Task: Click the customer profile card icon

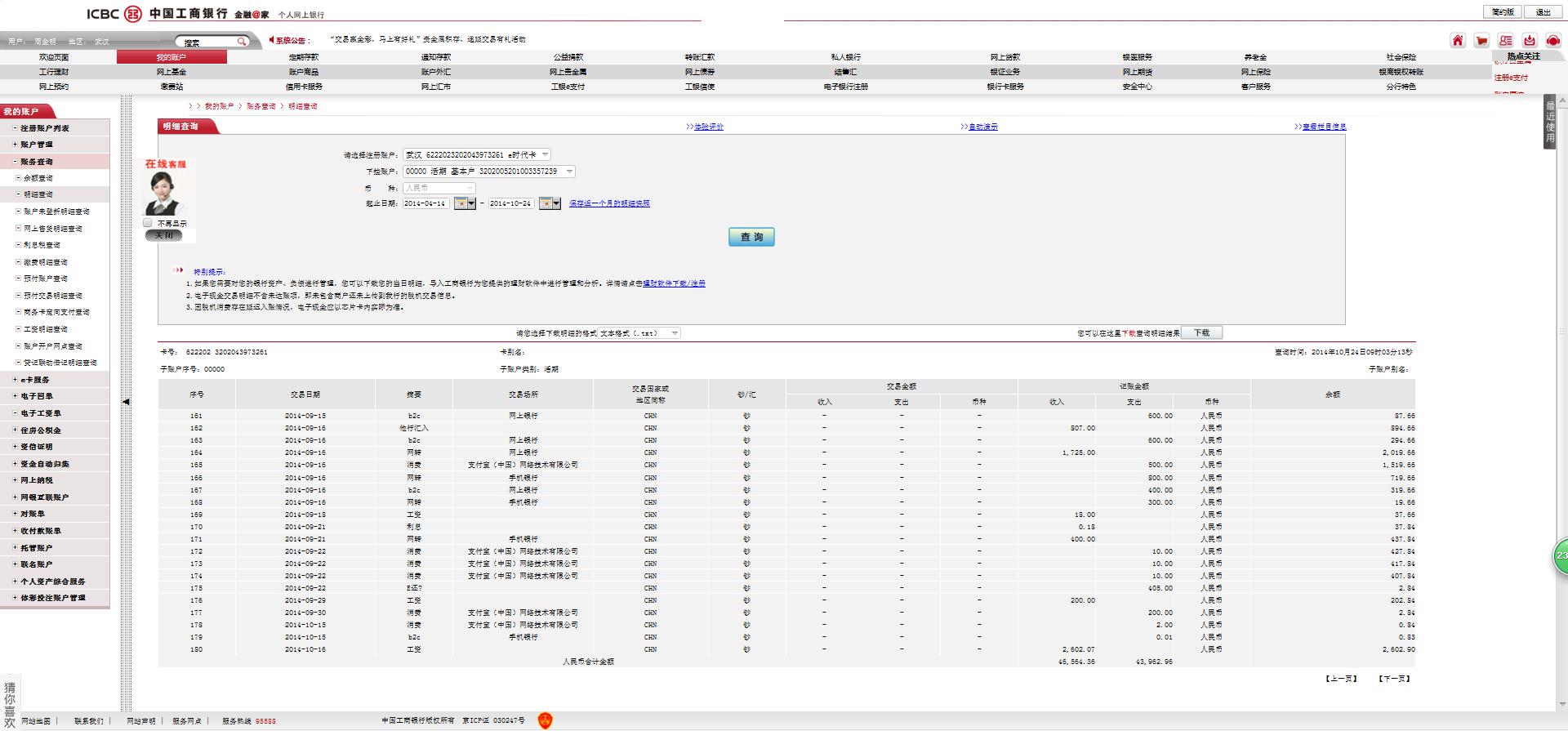Action: click(1505, 40)
